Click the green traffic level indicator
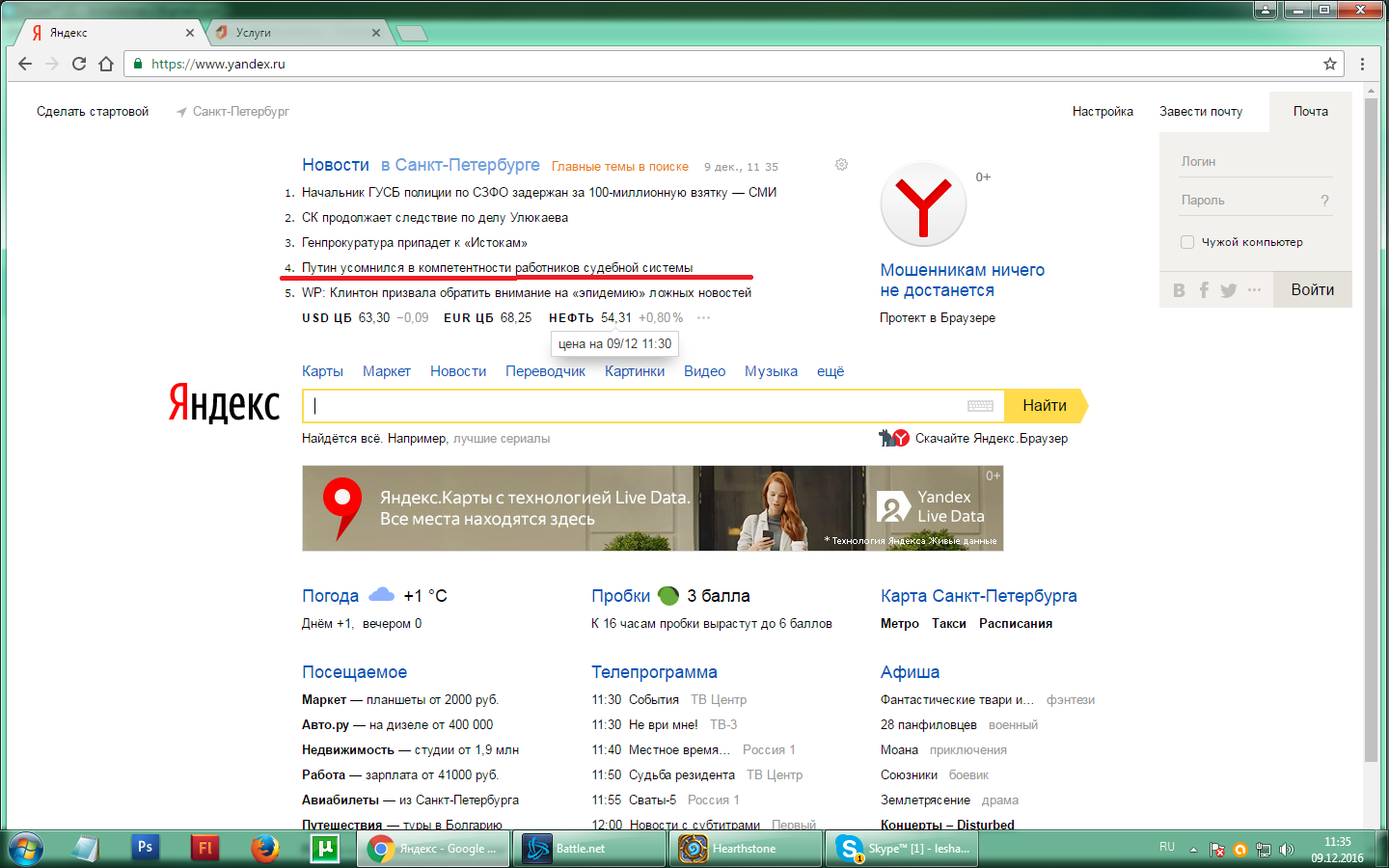 click(x=668, y=595)
